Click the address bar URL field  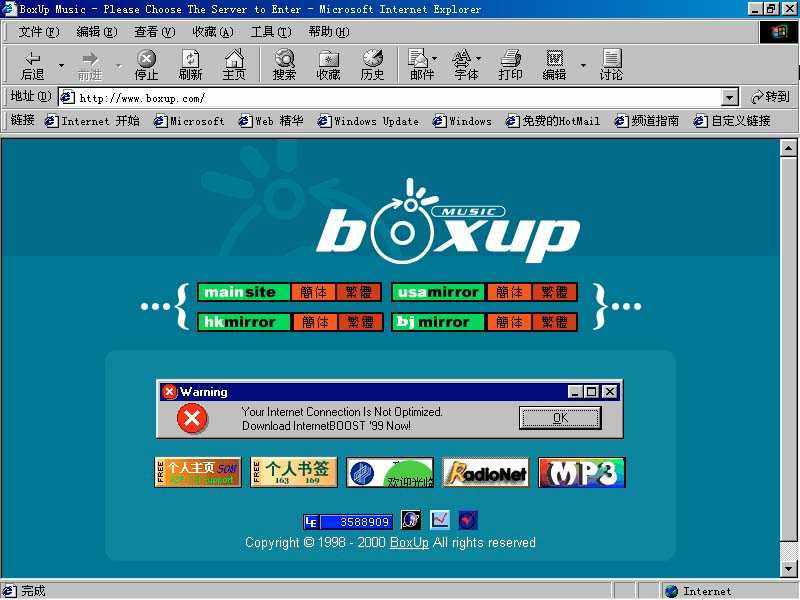pos(390,97)
